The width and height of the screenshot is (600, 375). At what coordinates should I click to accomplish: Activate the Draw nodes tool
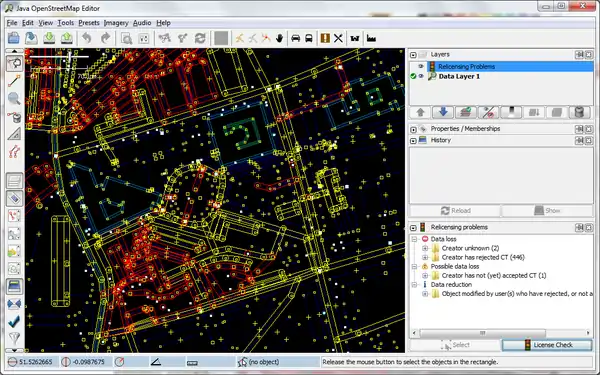(x=15, y=81)
